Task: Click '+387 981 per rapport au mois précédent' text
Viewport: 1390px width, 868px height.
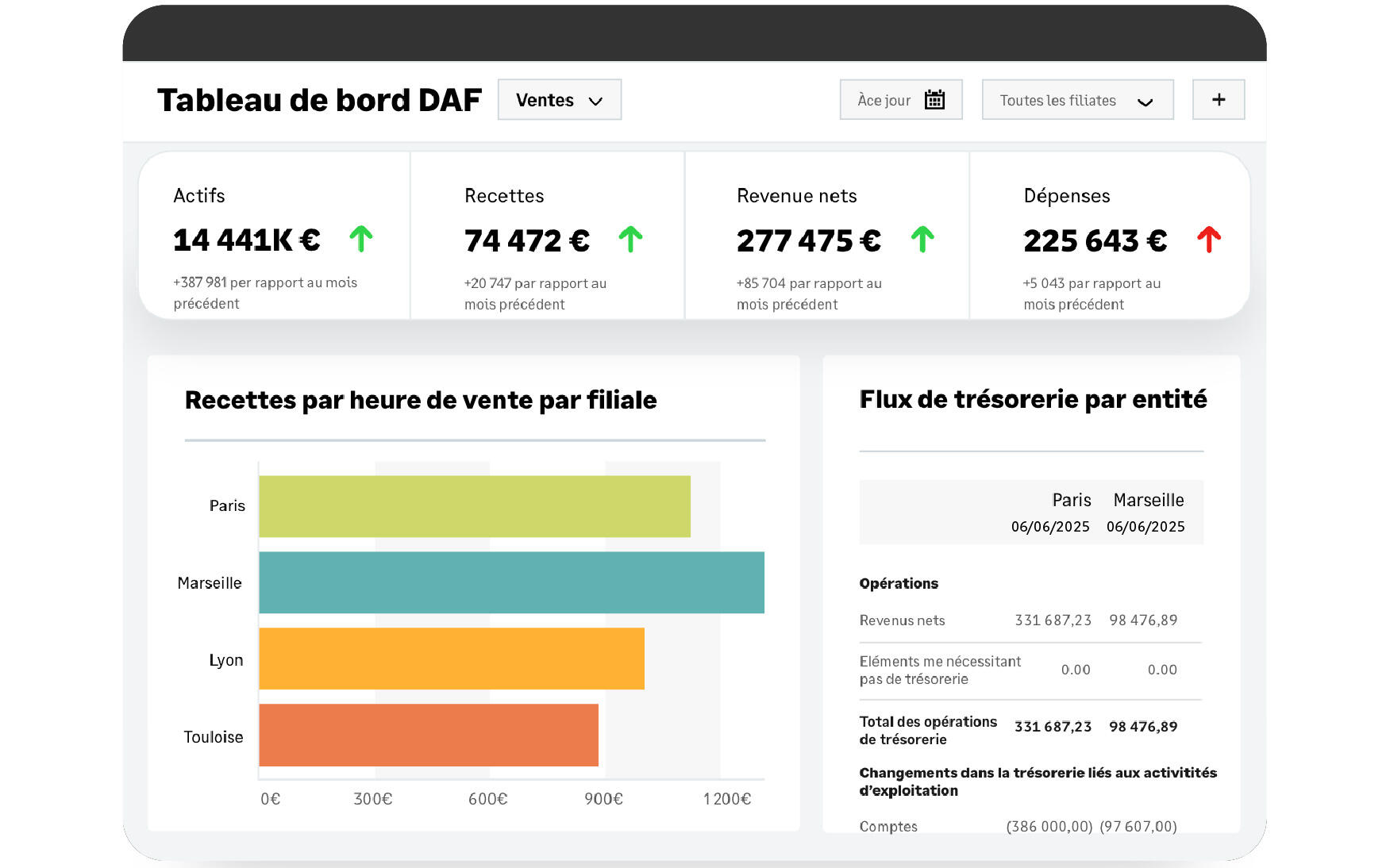Action: [x=265, y=293]
